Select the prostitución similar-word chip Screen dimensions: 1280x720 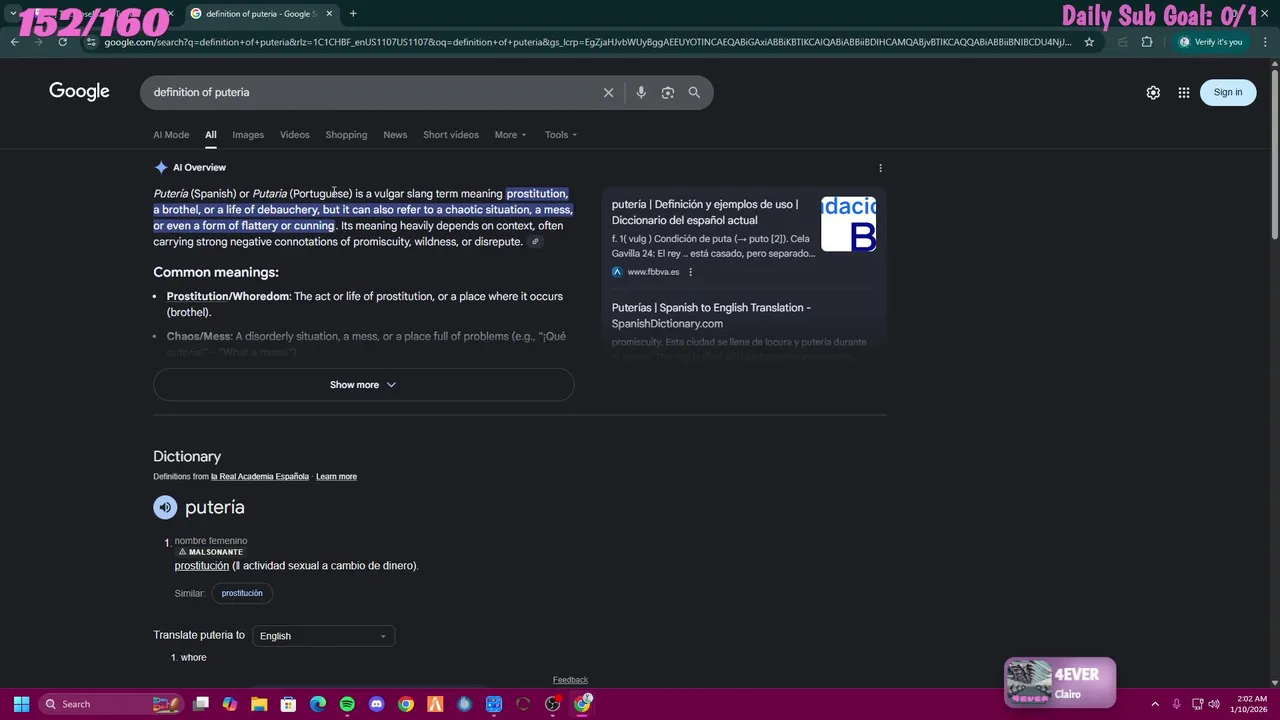pos(242,593)
